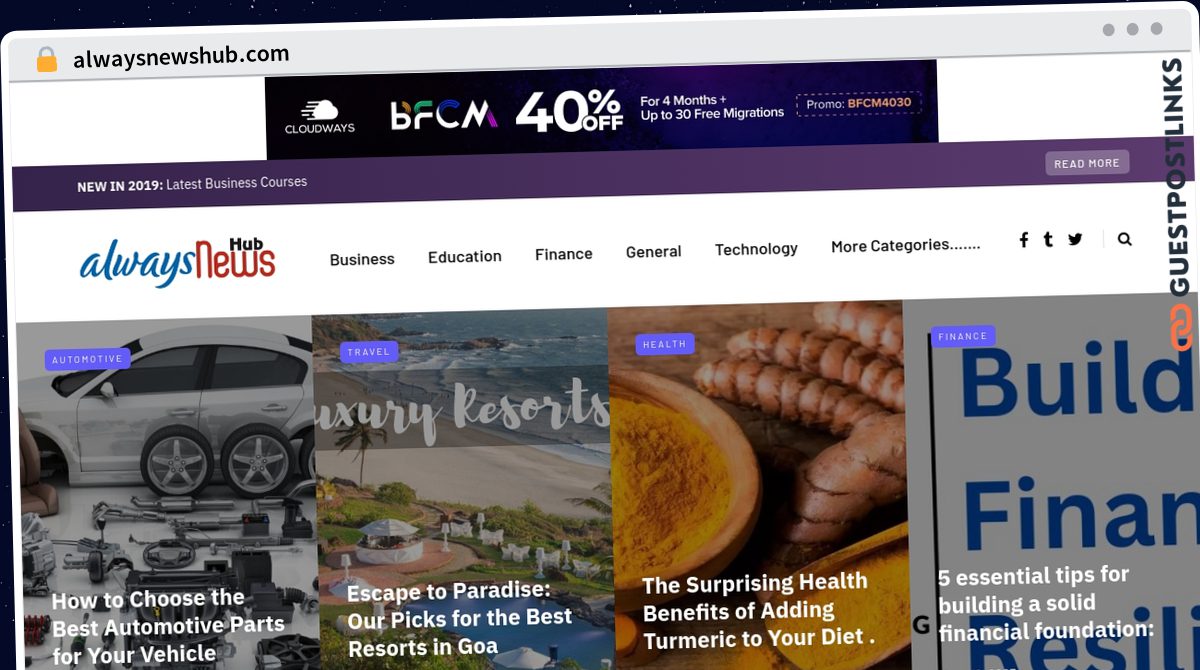
Task: Open the Latest Business Courses link
Action: (x=236, y=183)
